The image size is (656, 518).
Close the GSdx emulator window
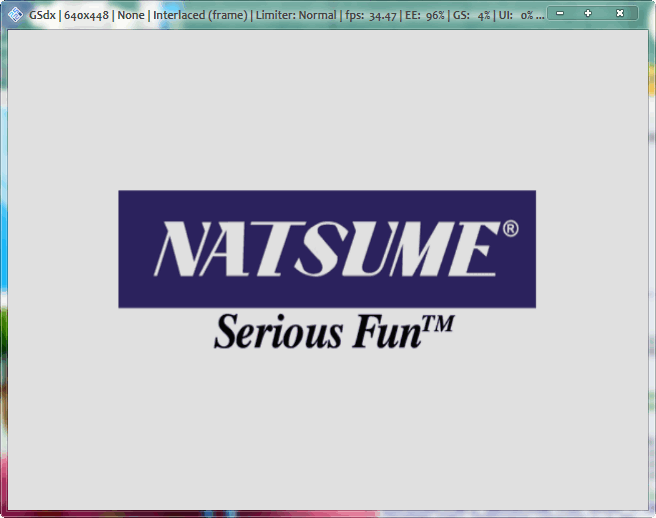[620, 13]
